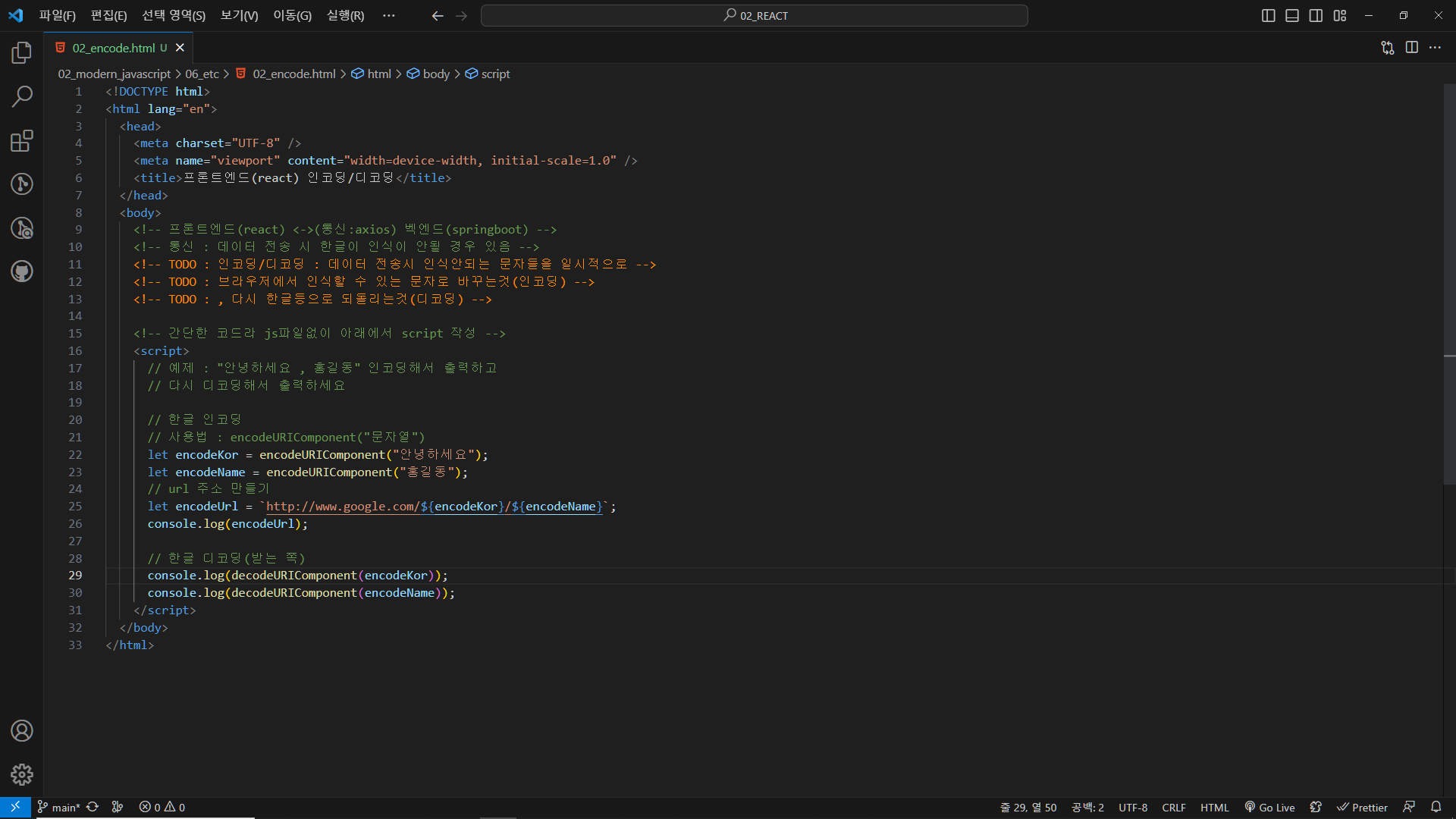The width and height of the screenshot is (1456, 819).
Task: Toggle primary side bar visibility
Action: click(1268, 15)
